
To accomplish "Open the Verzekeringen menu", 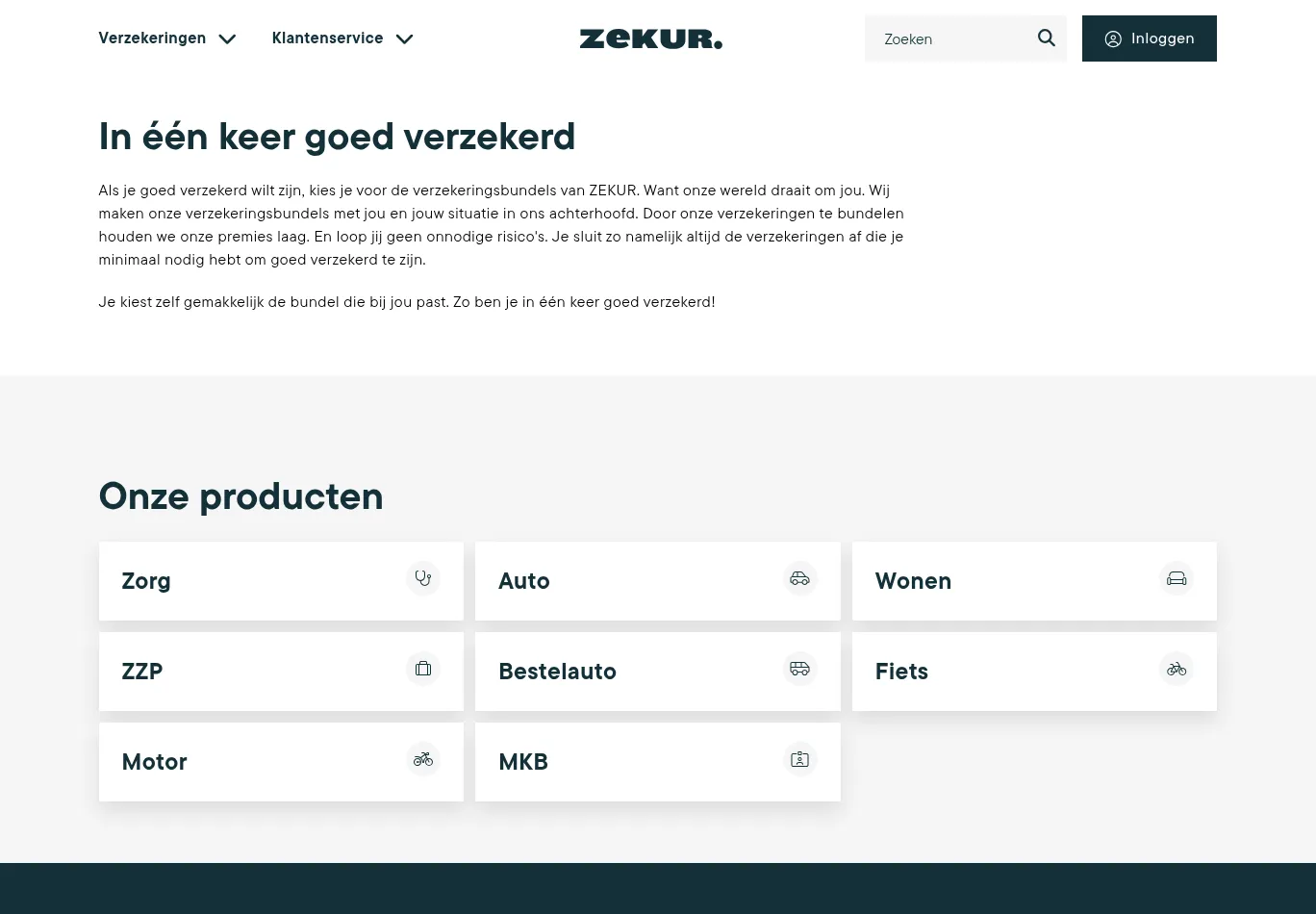I will pos(152,38).
